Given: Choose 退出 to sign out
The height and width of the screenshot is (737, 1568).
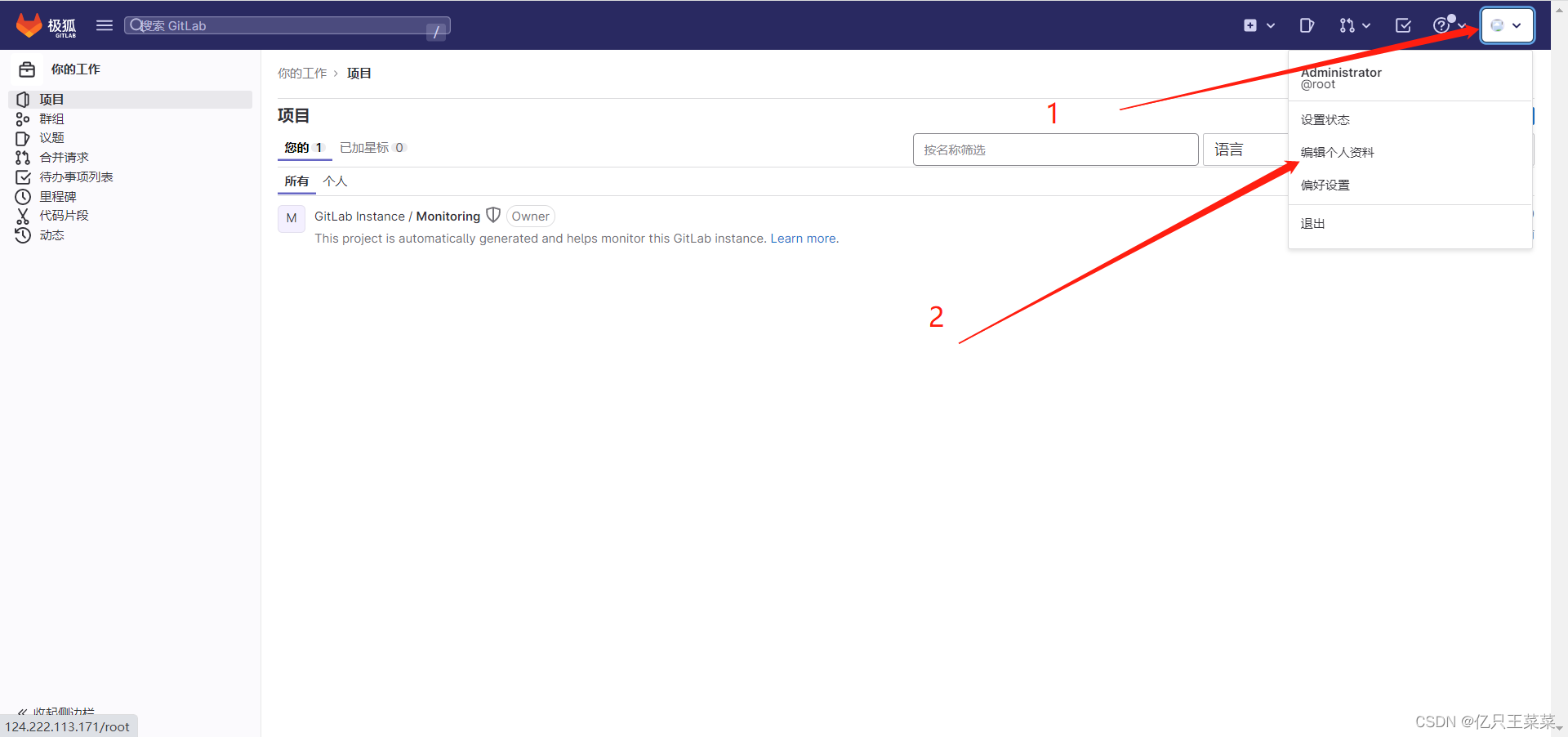Looking at the screenshot, I should (x=1410, y=224).
